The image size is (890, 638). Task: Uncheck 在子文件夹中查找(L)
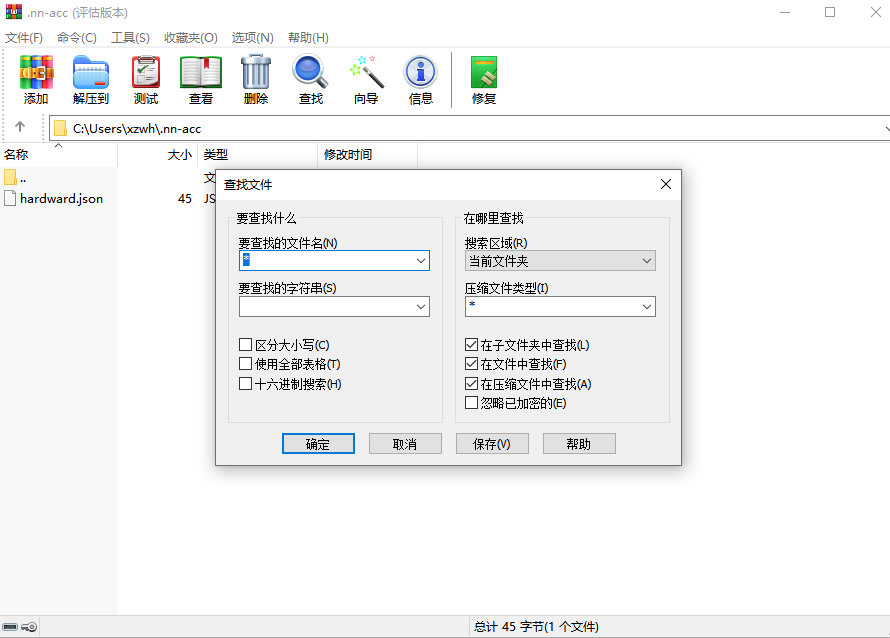tap(471, 345)
